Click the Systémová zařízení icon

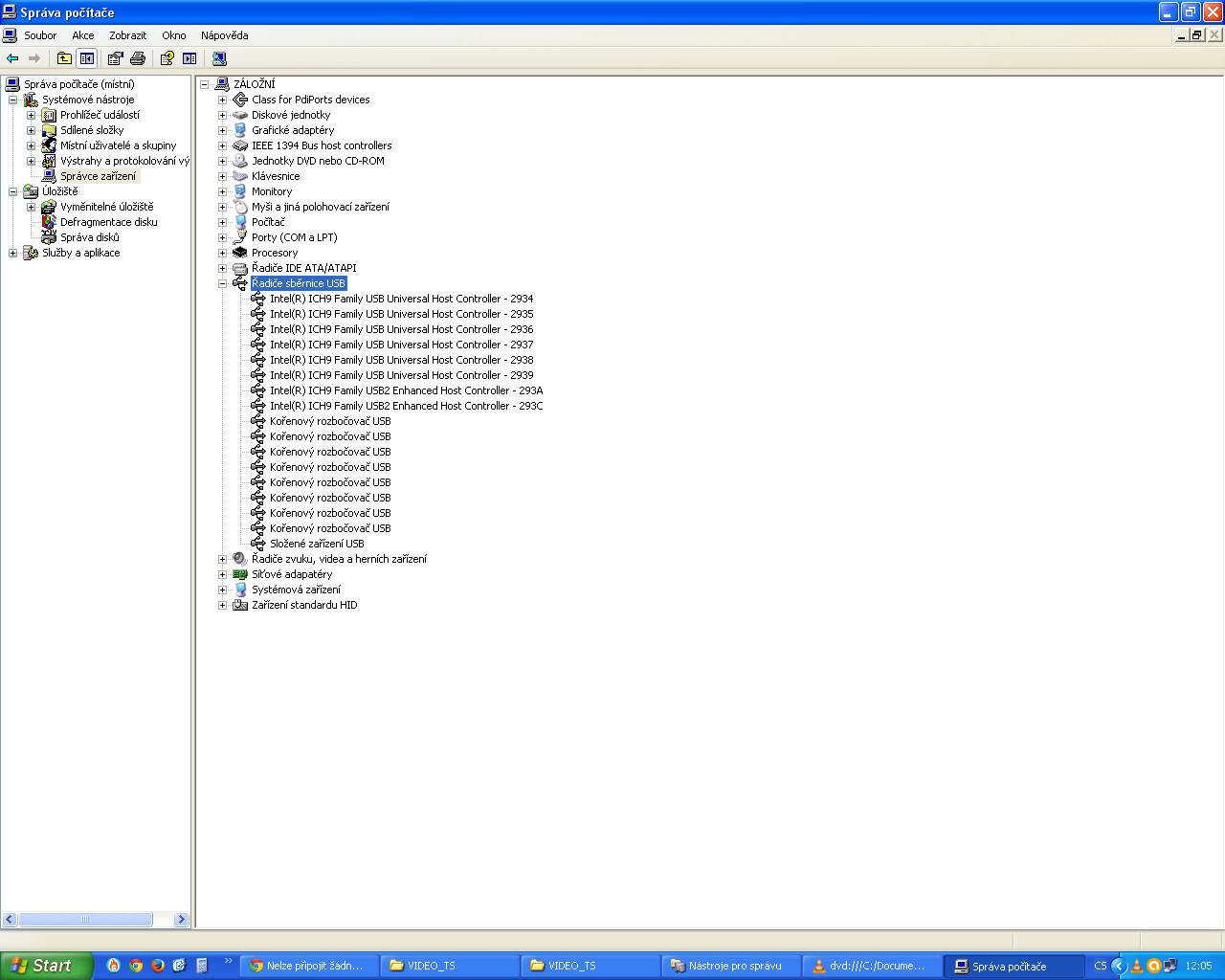click(240, 590)
